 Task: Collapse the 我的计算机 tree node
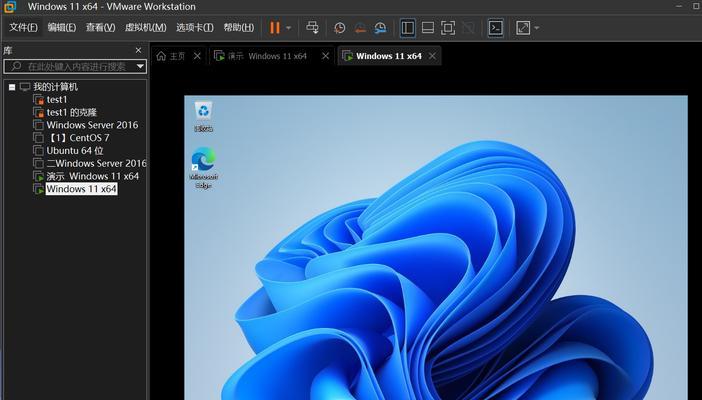tap(12, 87)
